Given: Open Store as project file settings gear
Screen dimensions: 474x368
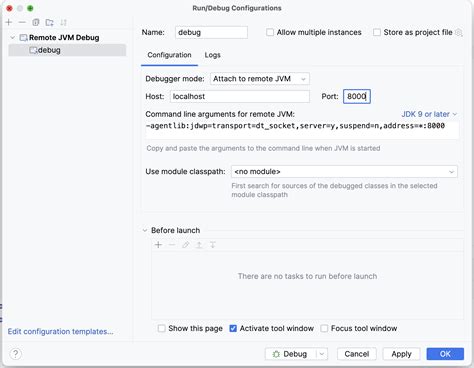Looking at the screenshot, I should (459, 32).
